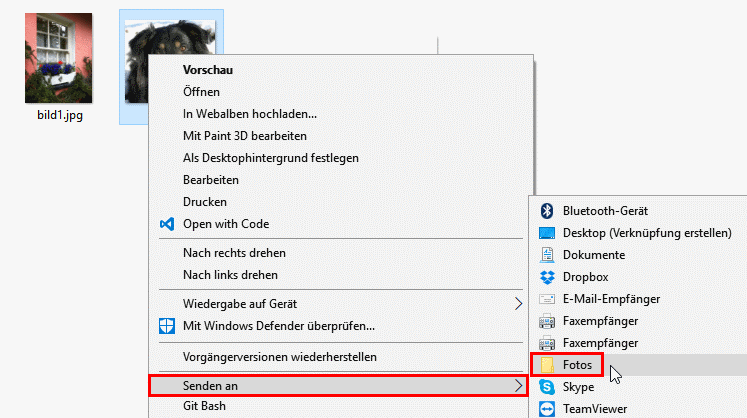The width and height of the screenshot is (747, 418).
Task: Select Mit Windows Defender überprüfen...
Action: pos(279,326)
